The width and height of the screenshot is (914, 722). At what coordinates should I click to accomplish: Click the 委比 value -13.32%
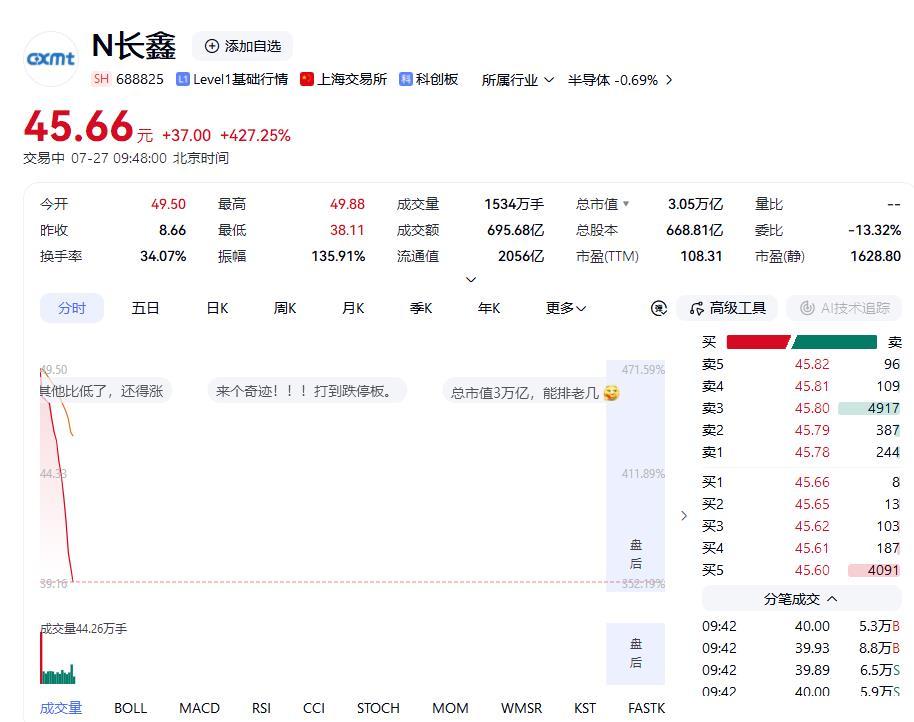[874, 230]
